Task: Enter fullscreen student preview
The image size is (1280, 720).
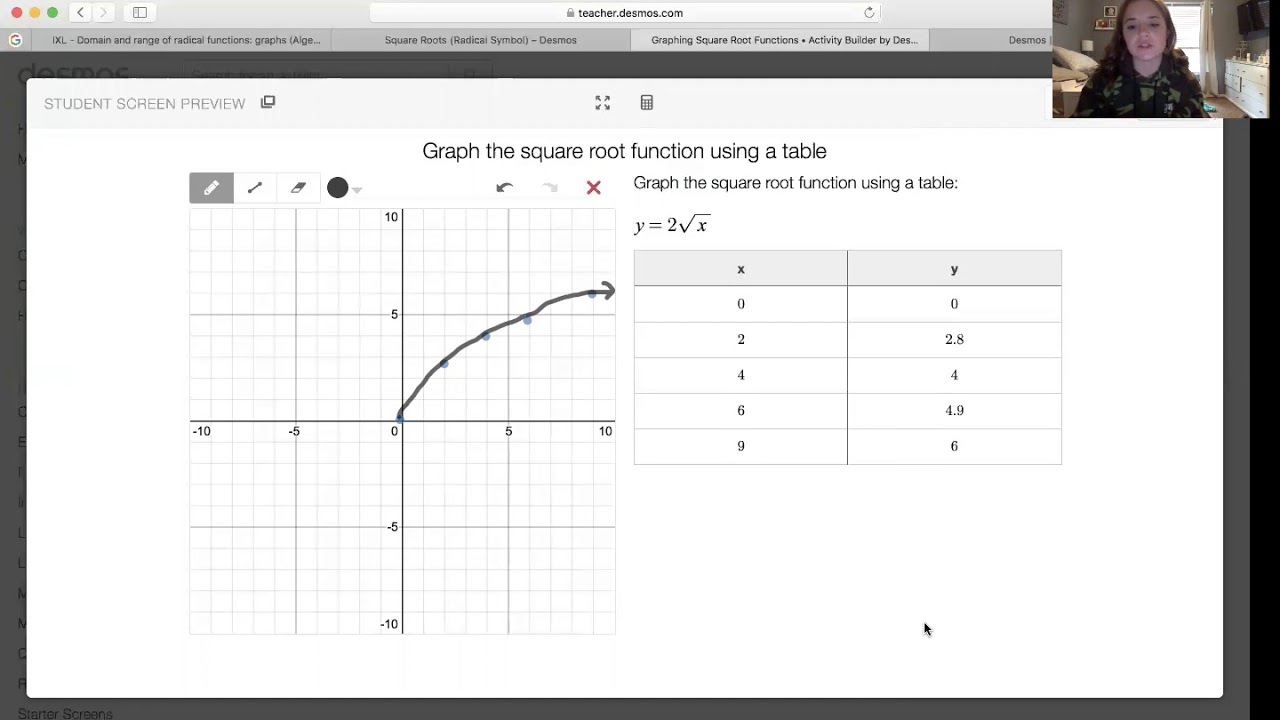Action: (x=602, y=103)
